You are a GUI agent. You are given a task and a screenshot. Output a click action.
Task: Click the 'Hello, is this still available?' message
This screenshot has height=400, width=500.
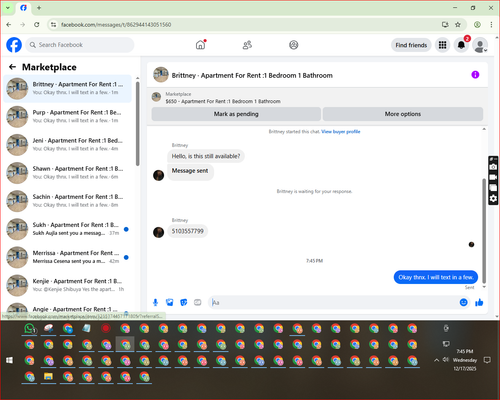tap(206, 156)
